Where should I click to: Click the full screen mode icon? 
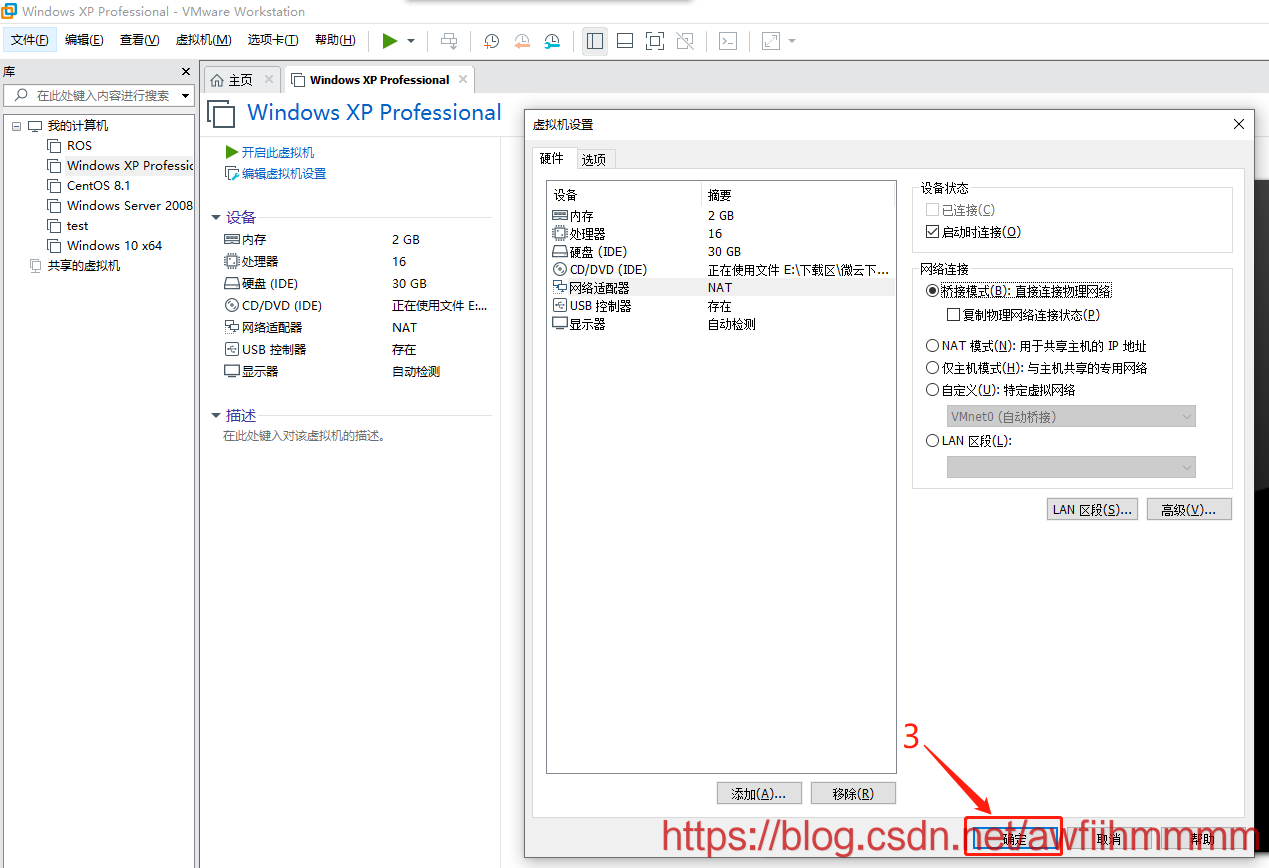tap(655, 41)
